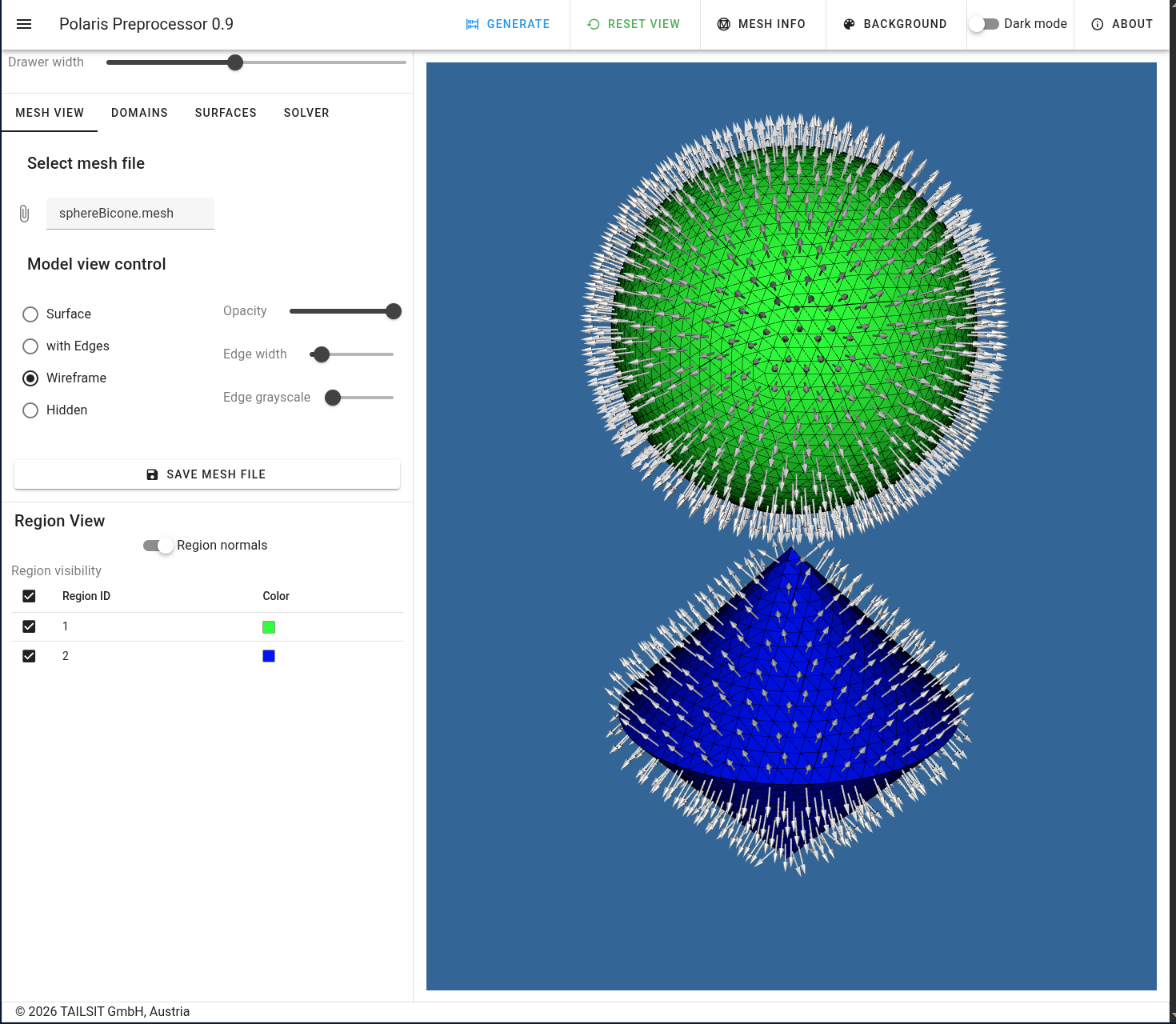The image size is (1176, 1024).
Task: Switch to the Mesh View tab
Action: pyautogui.click(x=50, y=113)
